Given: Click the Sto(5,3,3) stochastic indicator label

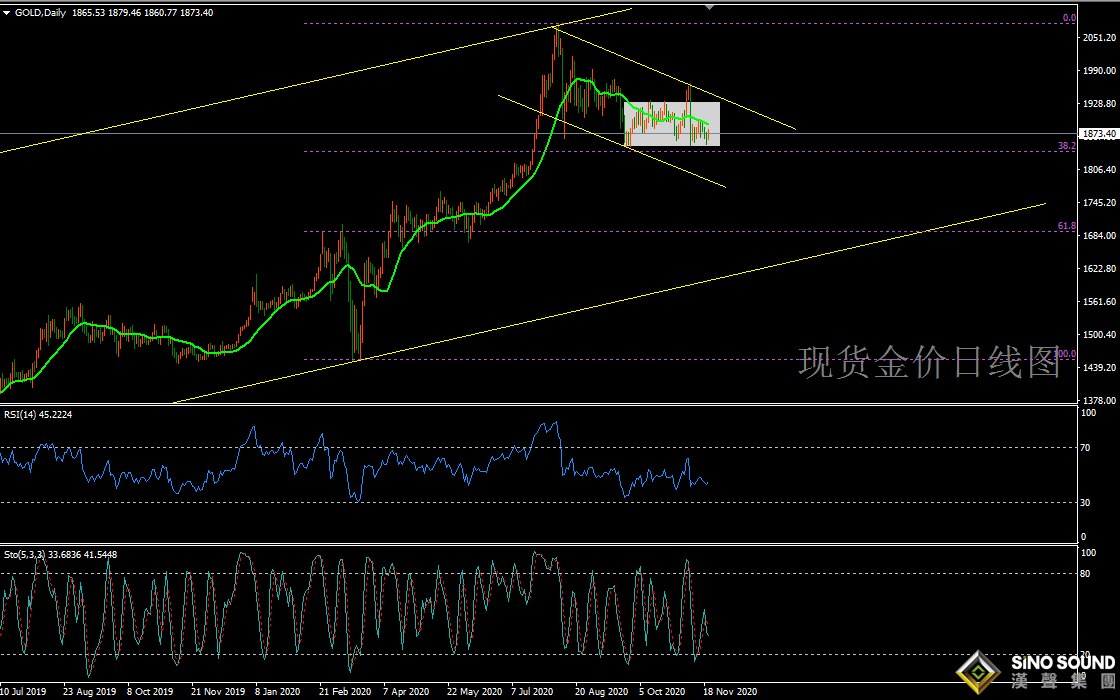Looking at the screenshot, I should [60, 554].
